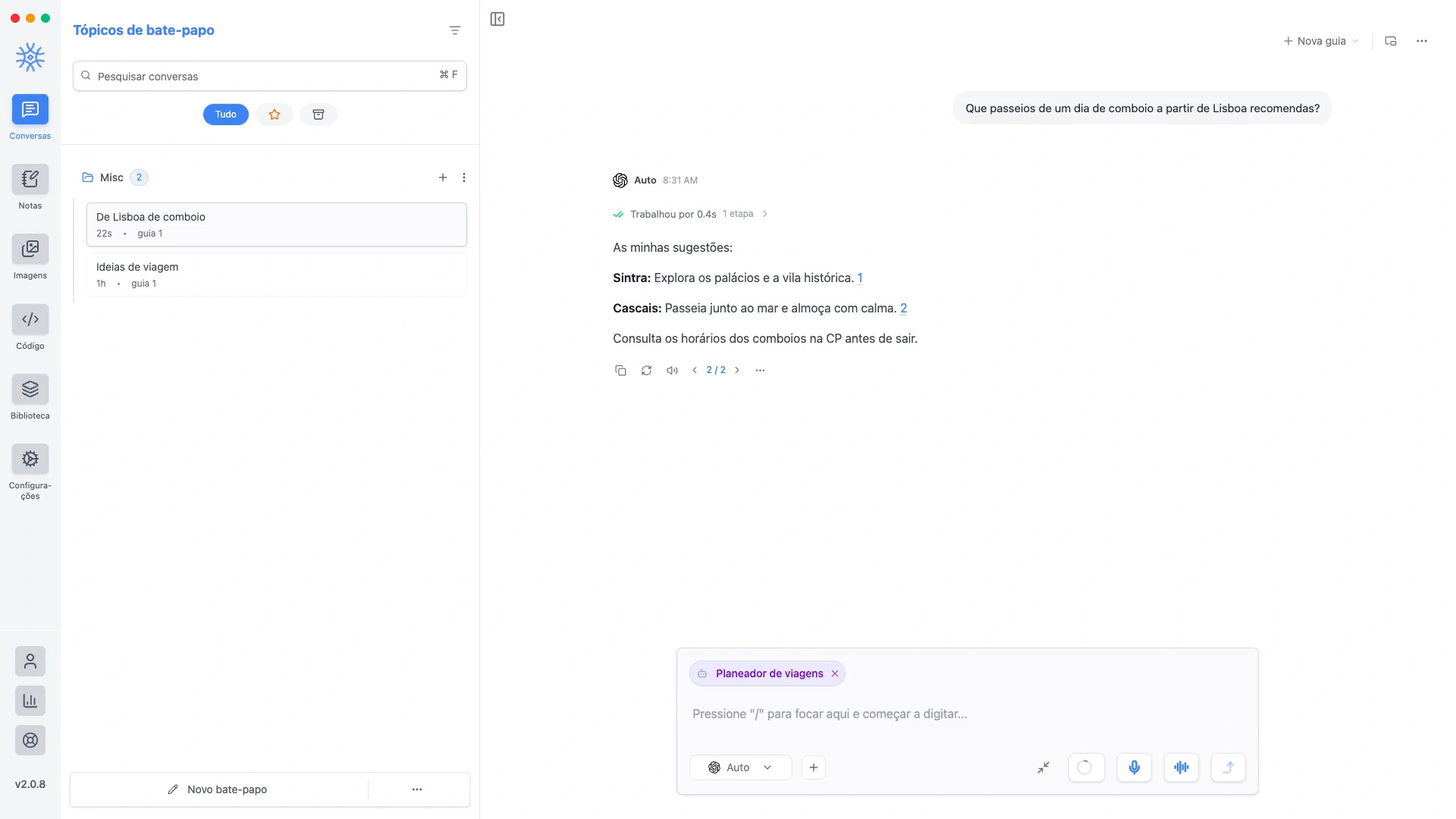Open the help lifebuoy icon

click(x=30, y=740)
